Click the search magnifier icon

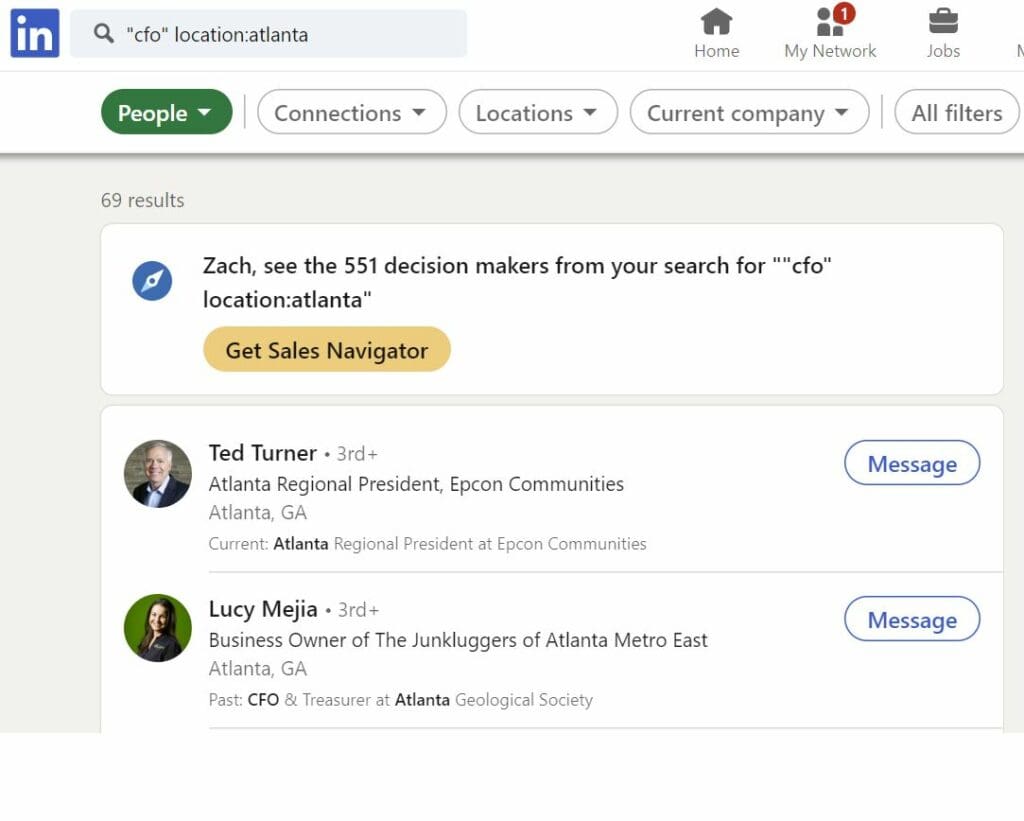pyautogui.click(x=103, y=33)
